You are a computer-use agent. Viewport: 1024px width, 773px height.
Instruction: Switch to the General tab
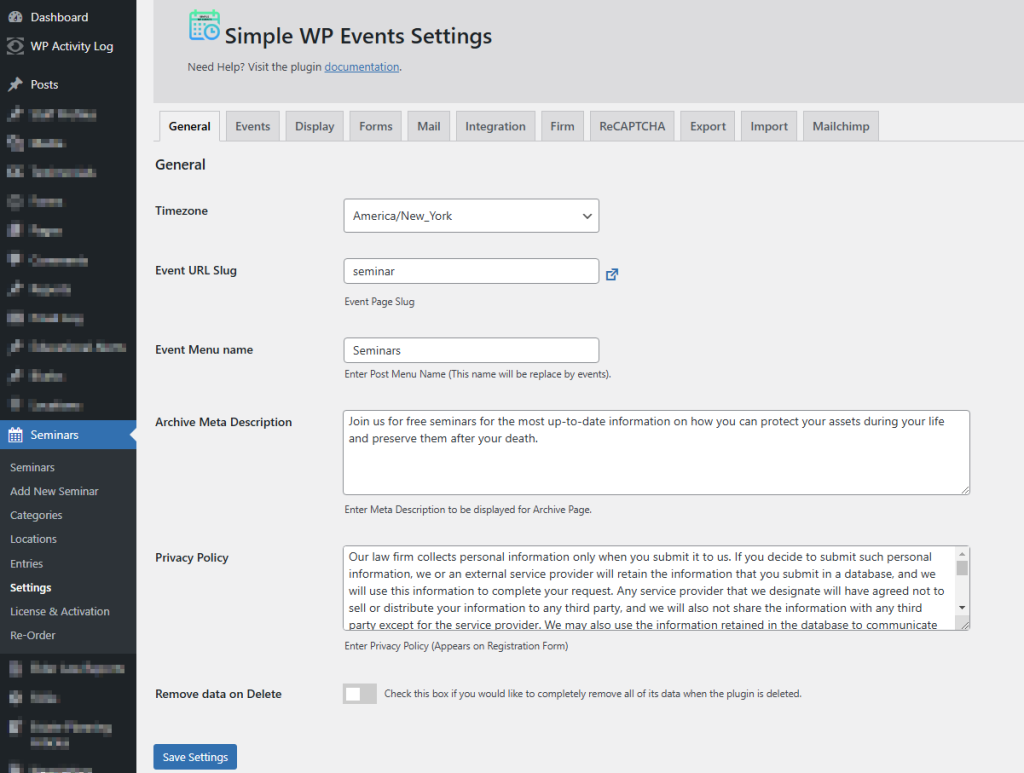(189, 126)
